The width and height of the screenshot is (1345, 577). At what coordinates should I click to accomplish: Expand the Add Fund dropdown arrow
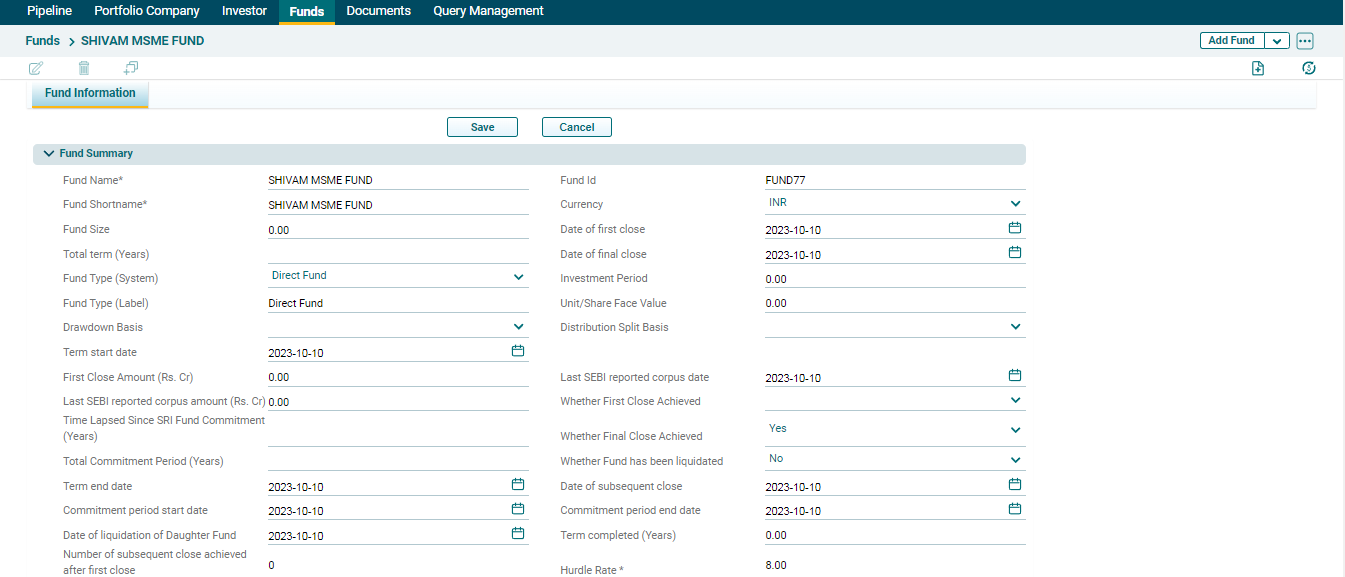1277,41
